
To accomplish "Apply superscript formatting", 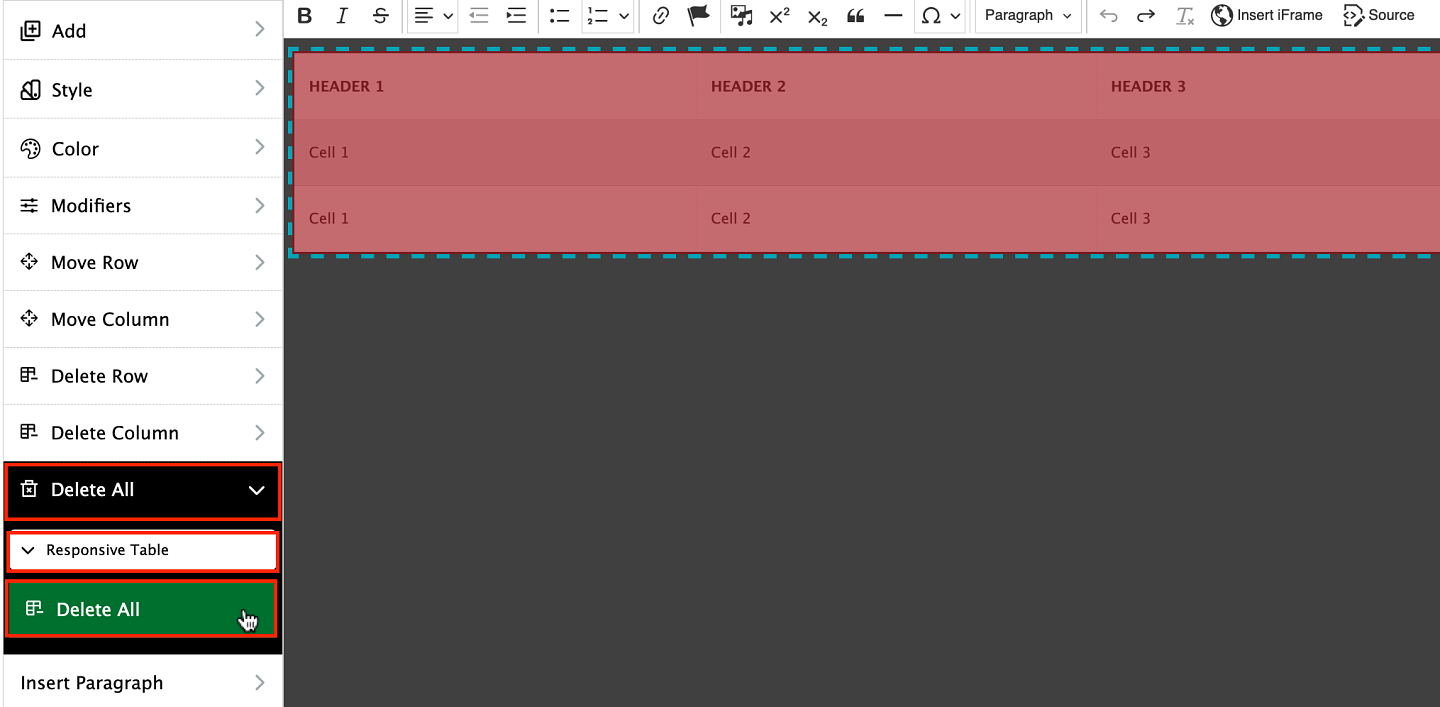I will [779, 16].
